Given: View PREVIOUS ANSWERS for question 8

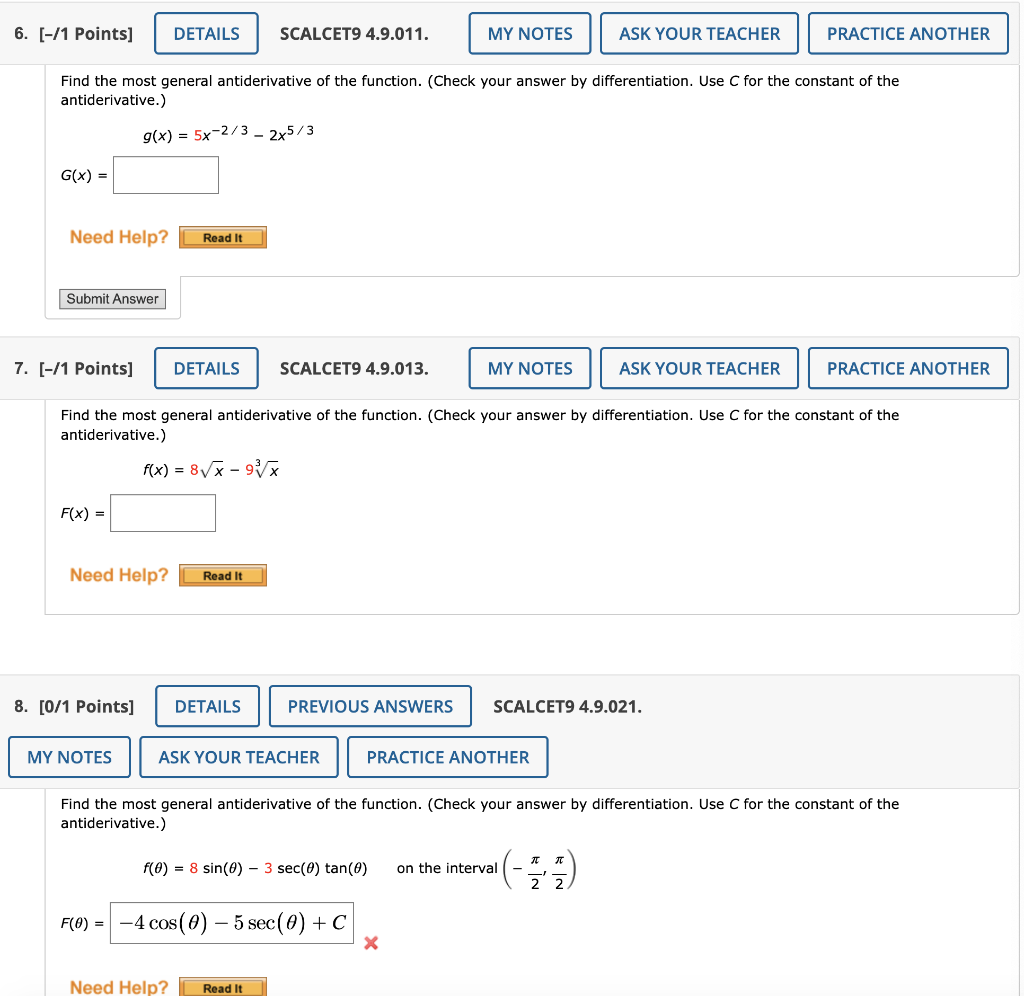Looking at the screenshot, I should (x=370, y=706).
